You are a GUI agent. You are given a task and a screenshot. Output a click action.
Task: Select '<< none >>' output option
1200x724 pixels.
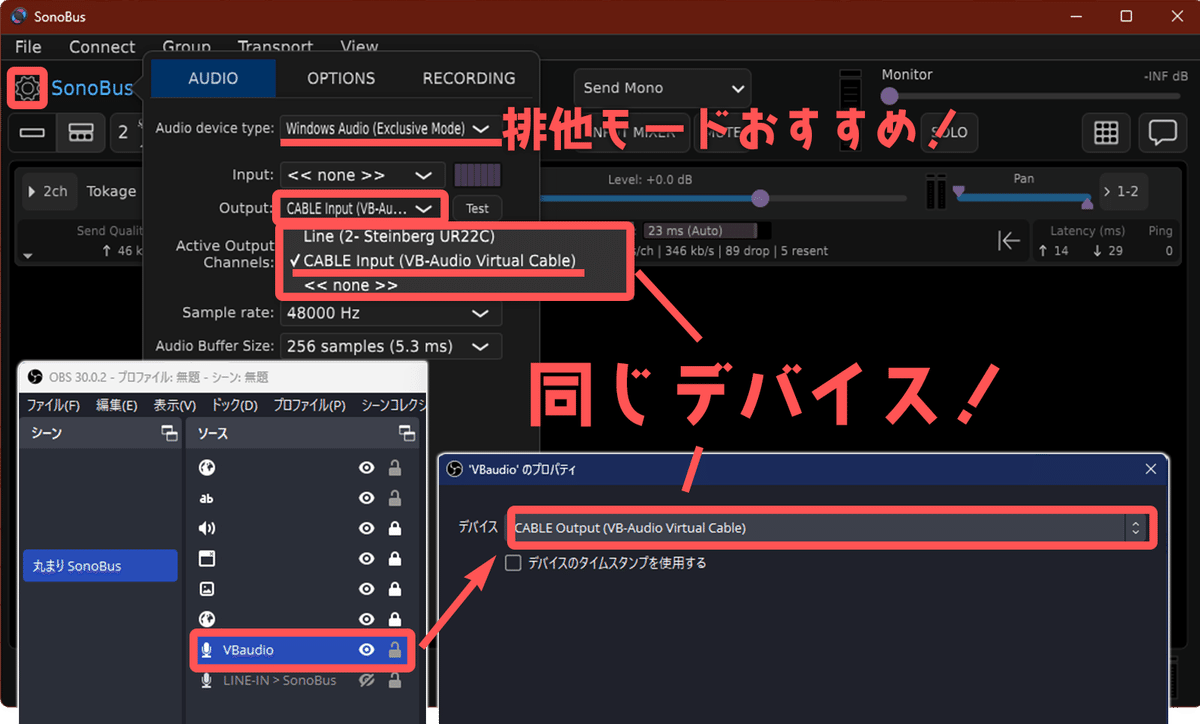350,285
